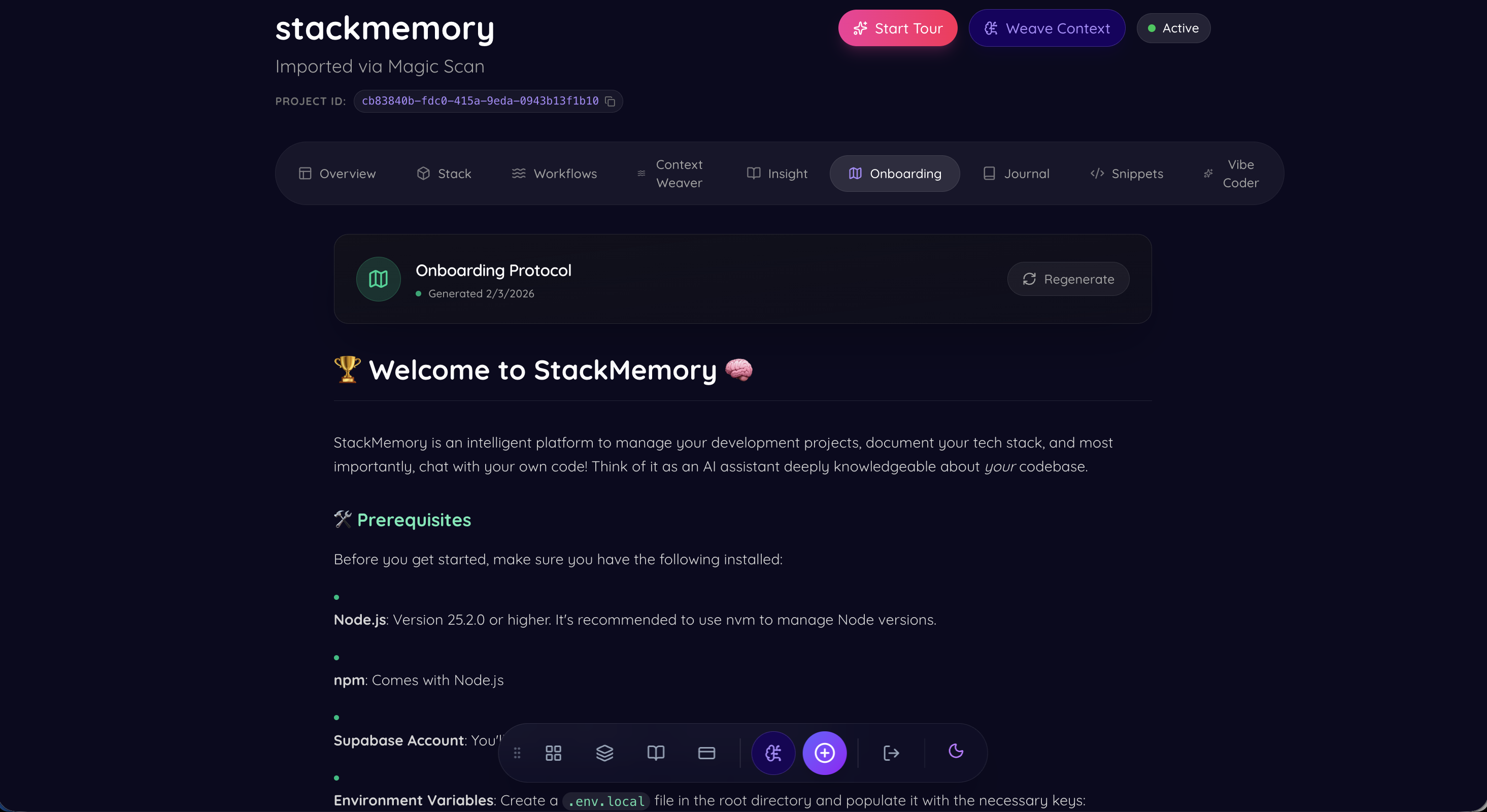The height and width of the screenshot is (812, 1487).
Task: Grab the dock drag handle dots
Action: click(x=517, y=753)
